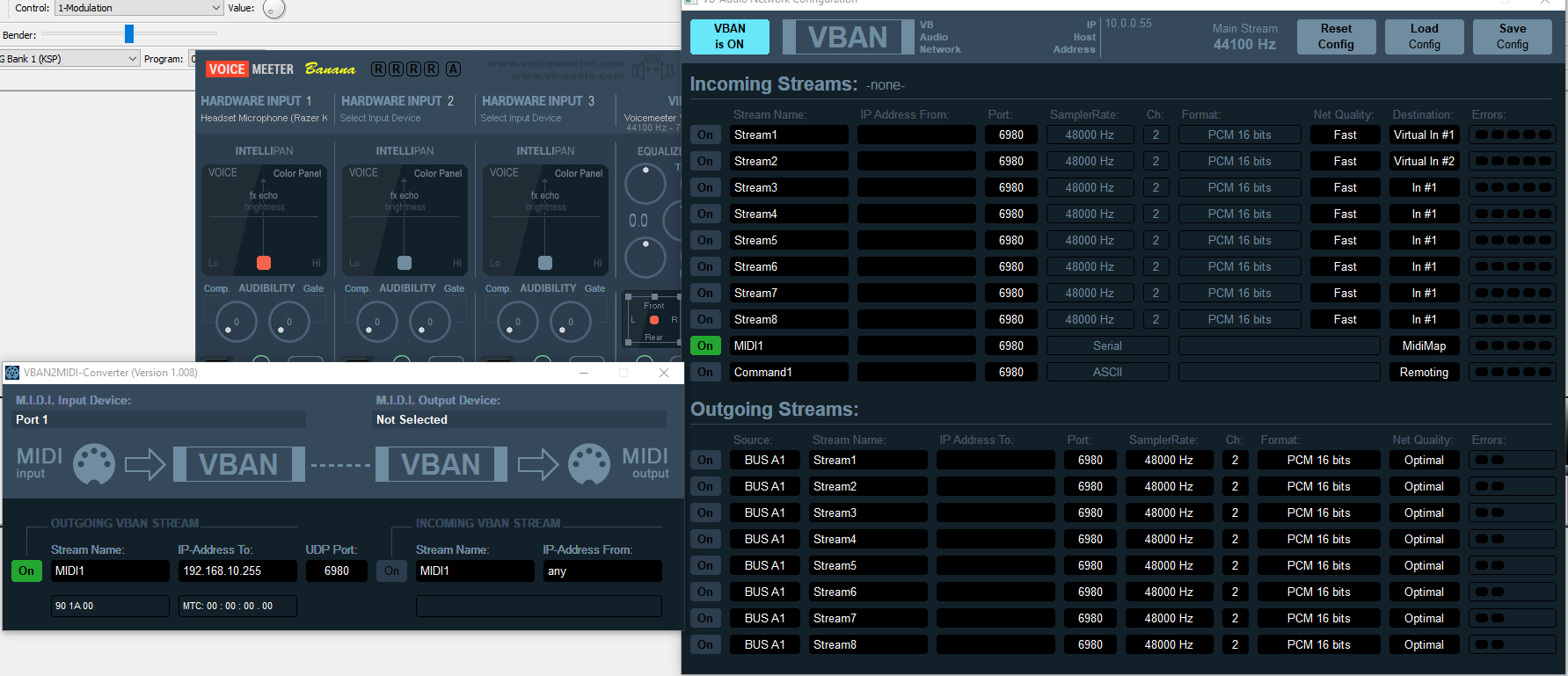This screenshot has height=676, width=1568.
Task: Click Intellipan red handle of Hardware Input 1
Action: (263, 263)
